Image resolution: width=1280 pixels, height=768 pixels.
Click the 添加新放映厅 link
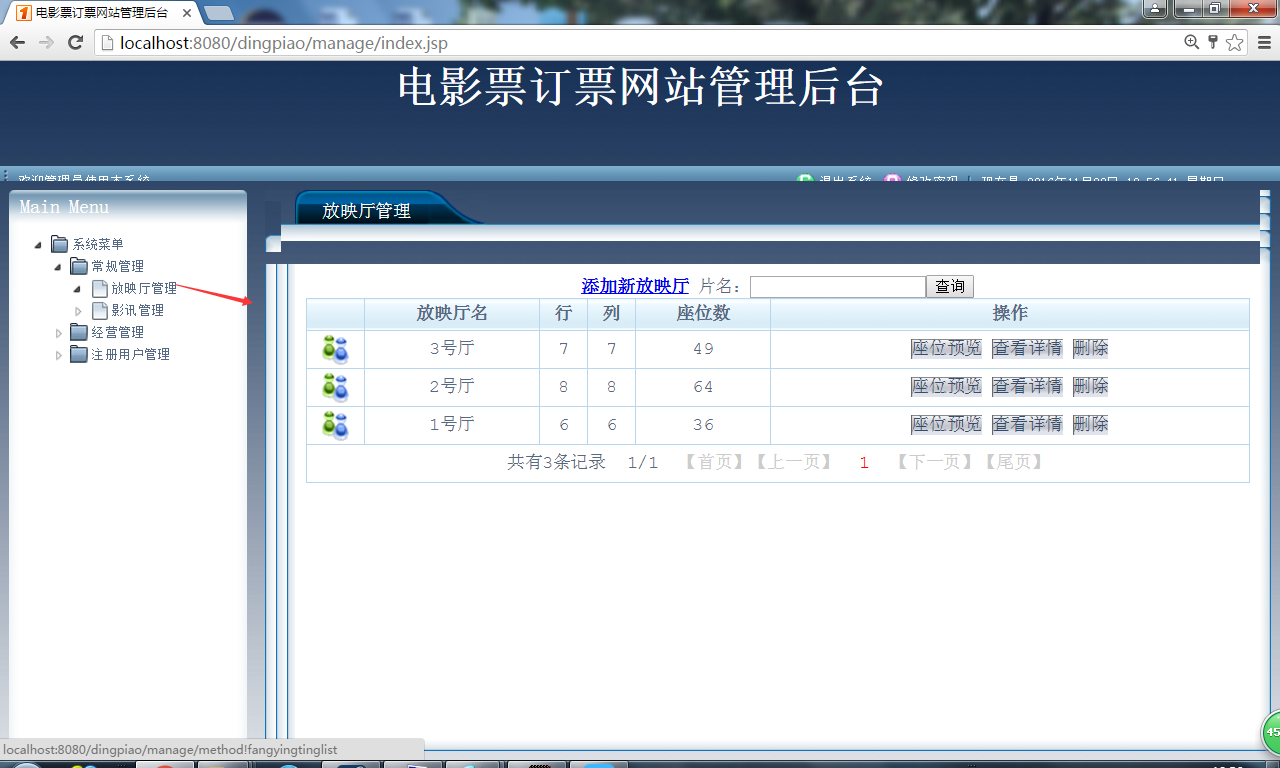pyautogui.click(x=635, y=286)
